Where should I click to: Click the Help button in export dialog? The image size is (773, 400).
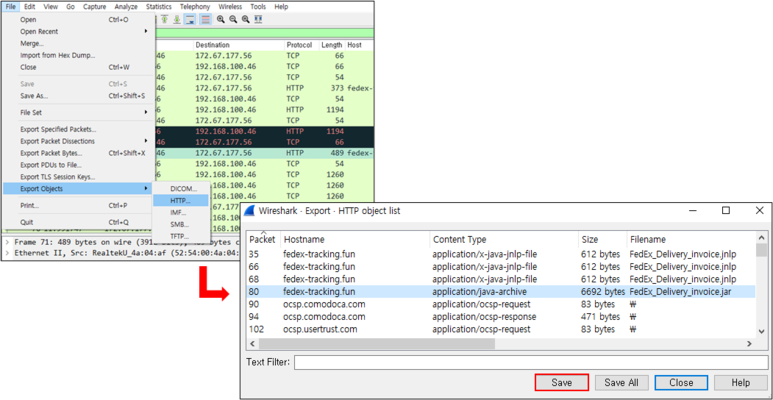(740, 383)
